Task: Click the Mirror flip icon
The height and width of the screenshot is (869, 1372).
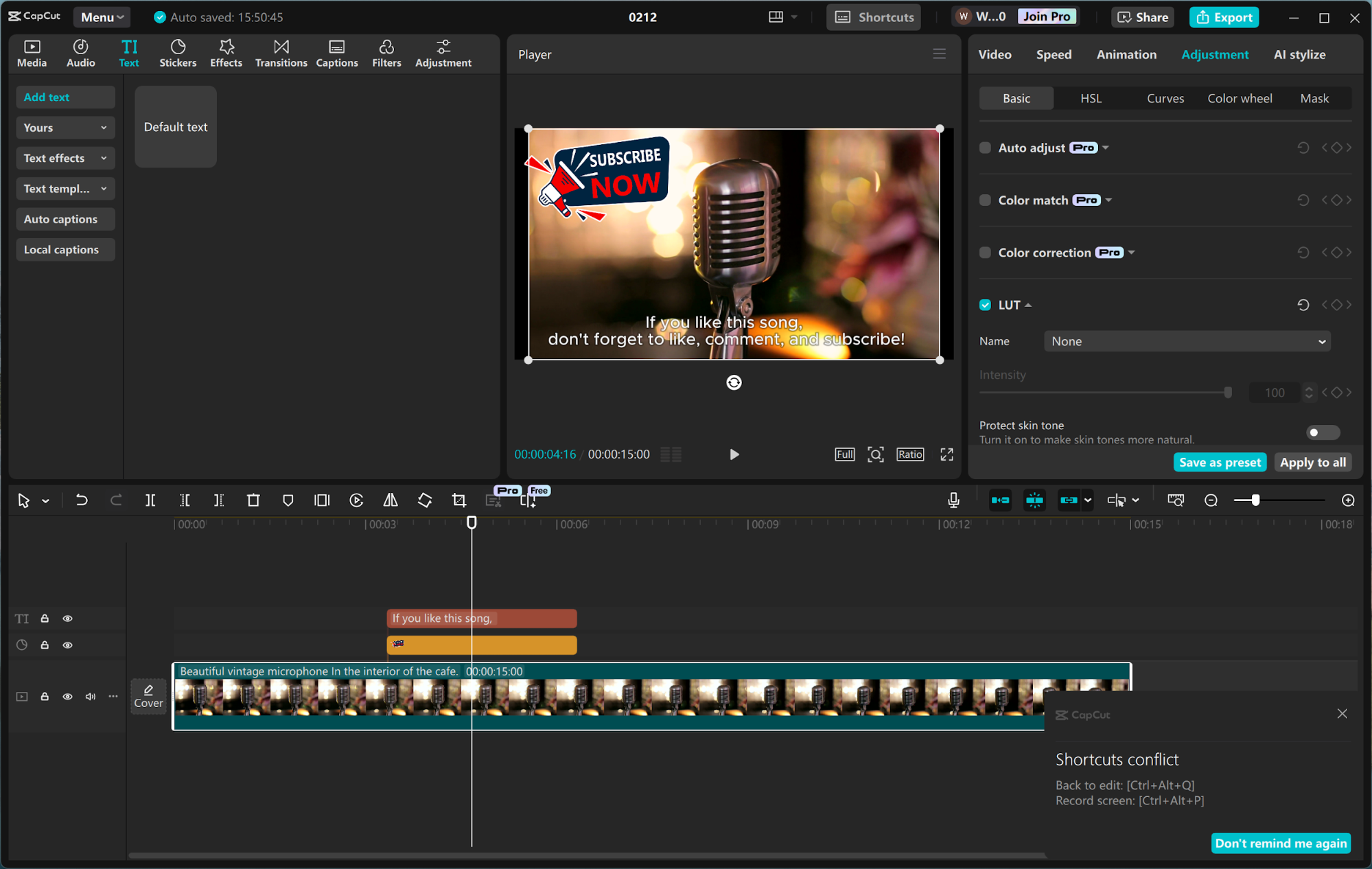Action: pos(391,500)
